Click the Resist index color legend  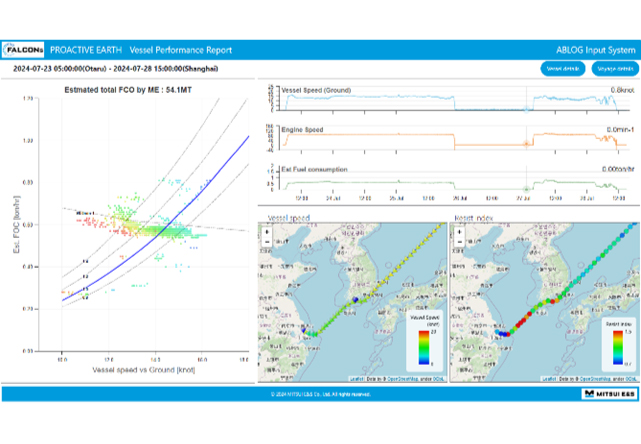tap(617, 345)
